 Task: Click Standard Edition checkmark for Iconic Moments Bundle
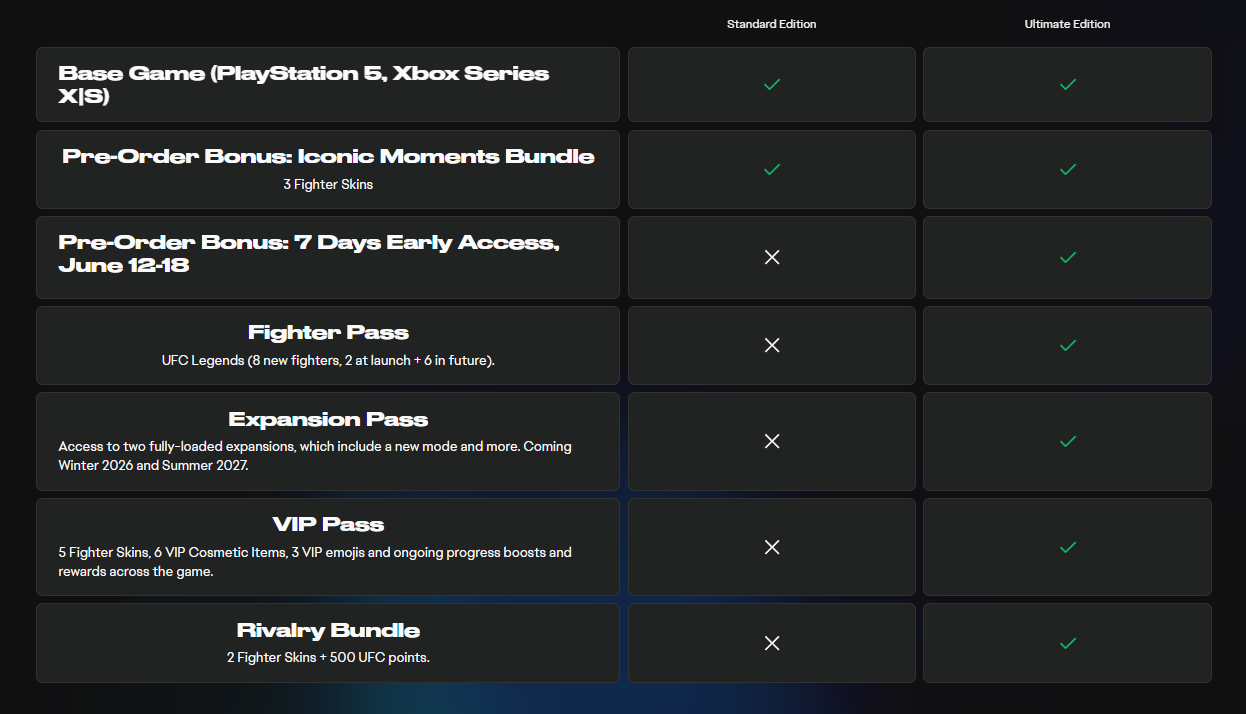[x=771, y=170]
